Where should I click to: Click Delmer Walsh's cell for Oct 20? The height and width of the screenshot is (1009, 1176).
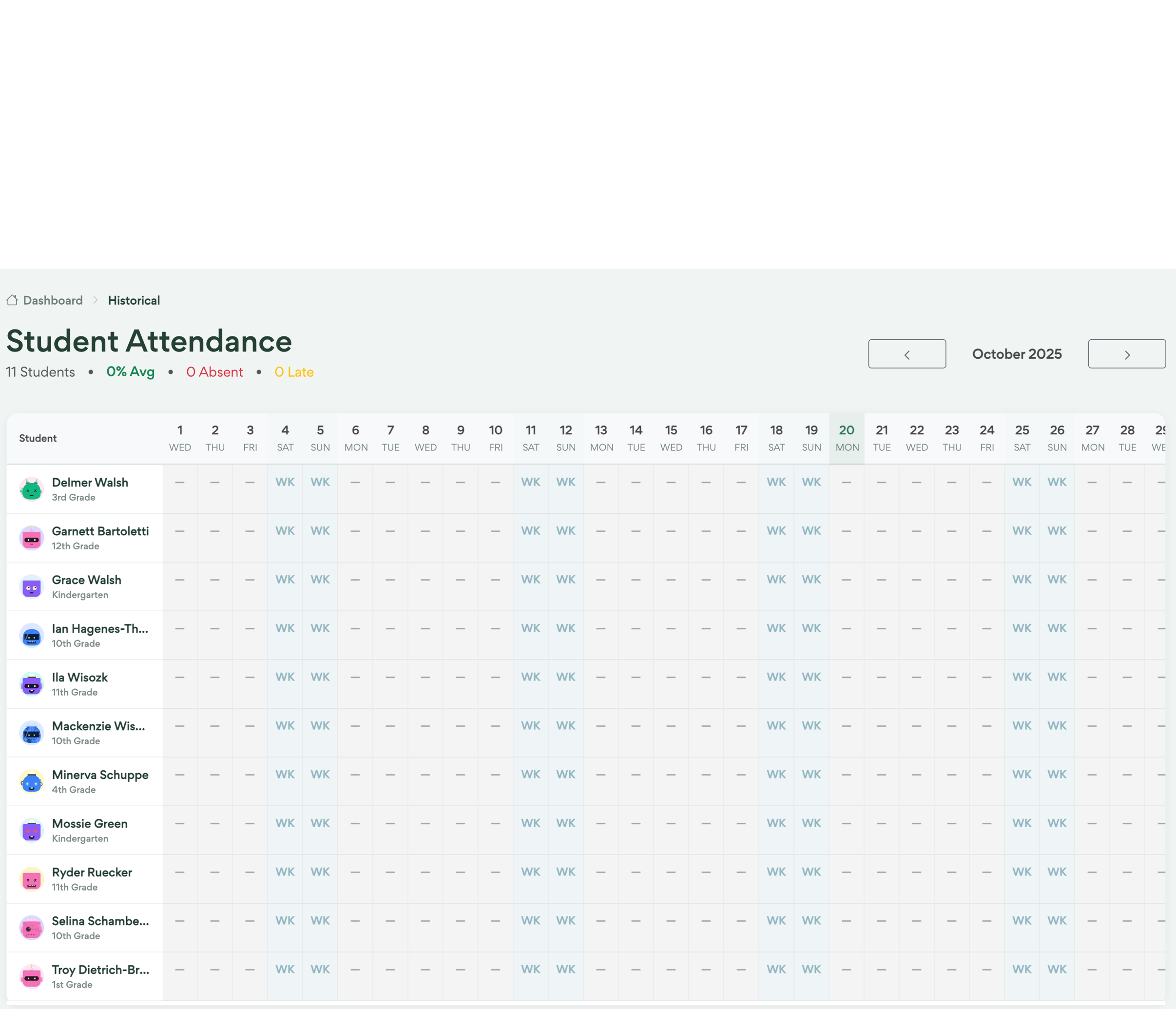846,482
